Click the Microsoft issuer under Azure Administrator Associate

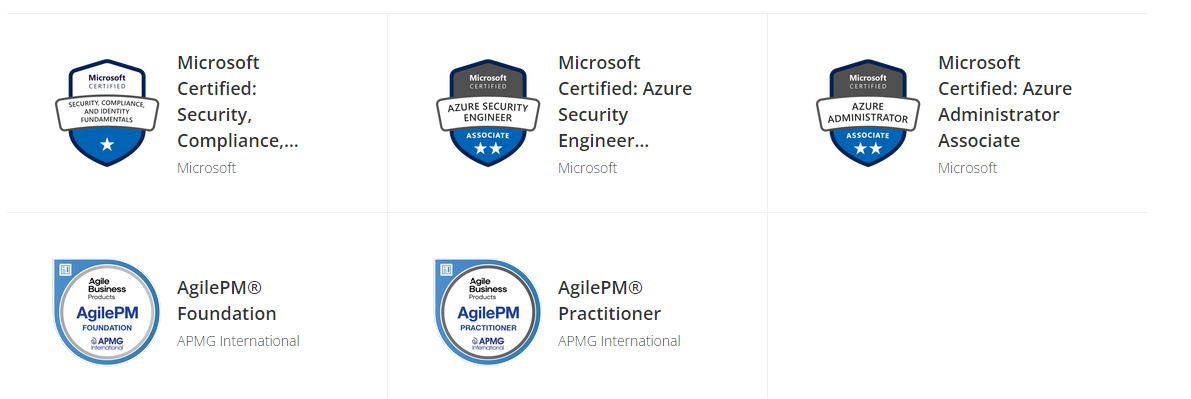click(x=967, y=168)
